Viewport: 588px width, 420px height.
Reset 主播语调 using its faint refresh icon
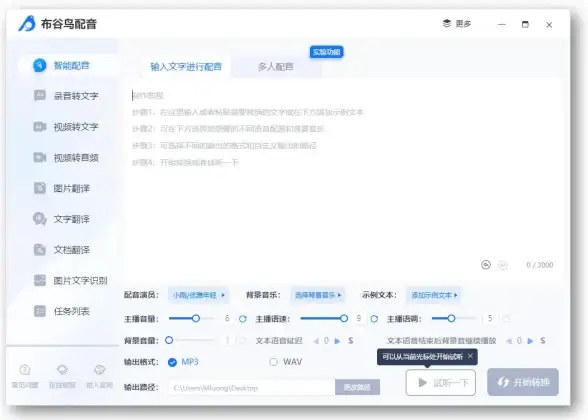click(506, 319)
